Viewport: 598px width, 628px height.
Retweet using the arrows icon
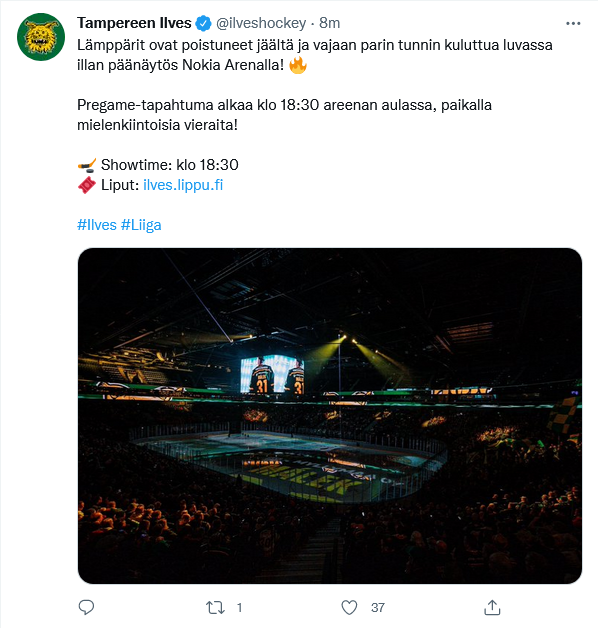coord(215,608)
